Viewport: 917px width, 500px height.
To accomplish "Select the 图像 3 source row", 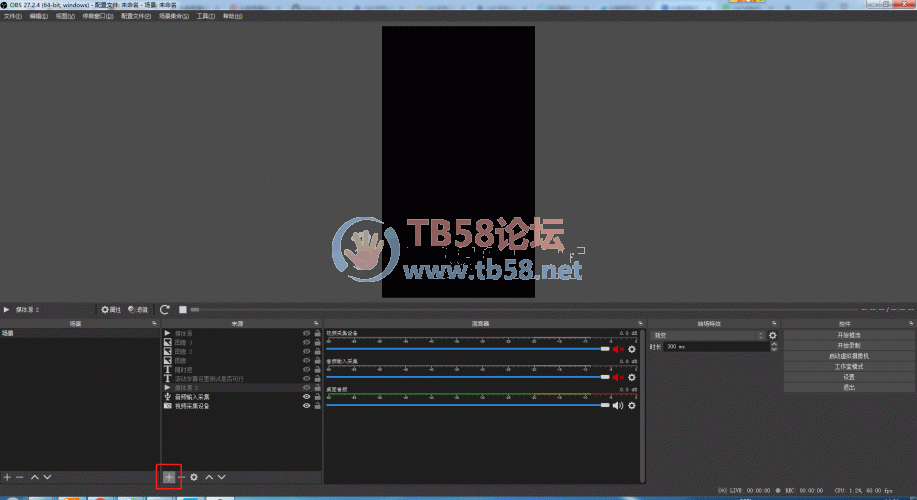I will 242,342.
